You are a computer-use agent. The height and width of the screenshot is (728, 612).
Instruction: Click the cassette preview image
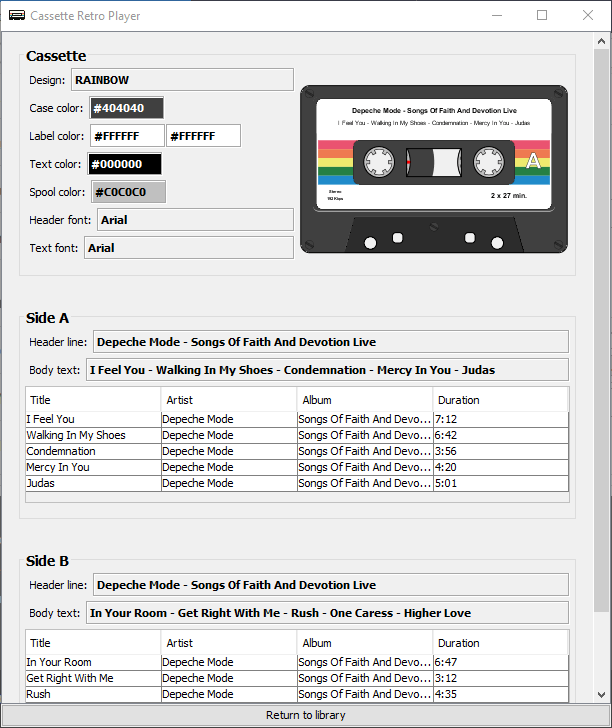434,167
